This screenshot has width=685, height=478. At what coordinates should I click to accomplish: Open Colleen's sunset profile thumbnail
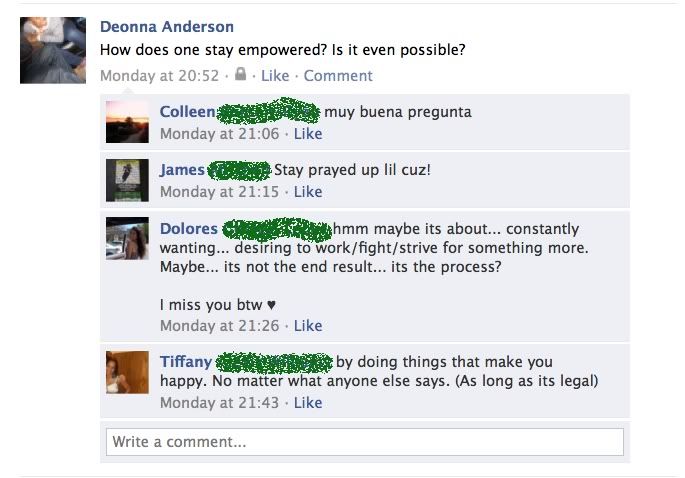pyautogui.click(x=127, y=121)
